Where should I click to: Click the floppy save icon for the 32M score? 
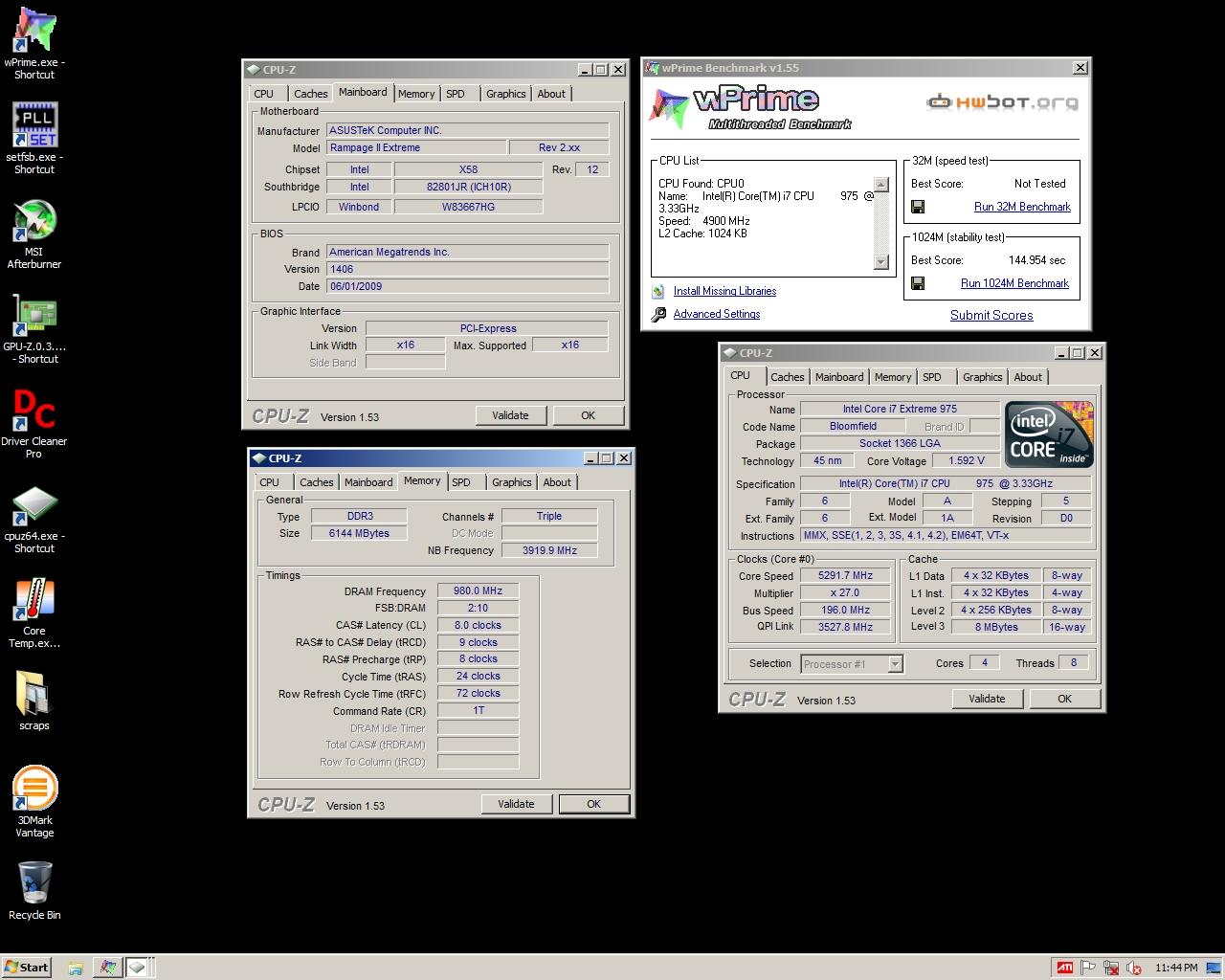pos(918,207)
